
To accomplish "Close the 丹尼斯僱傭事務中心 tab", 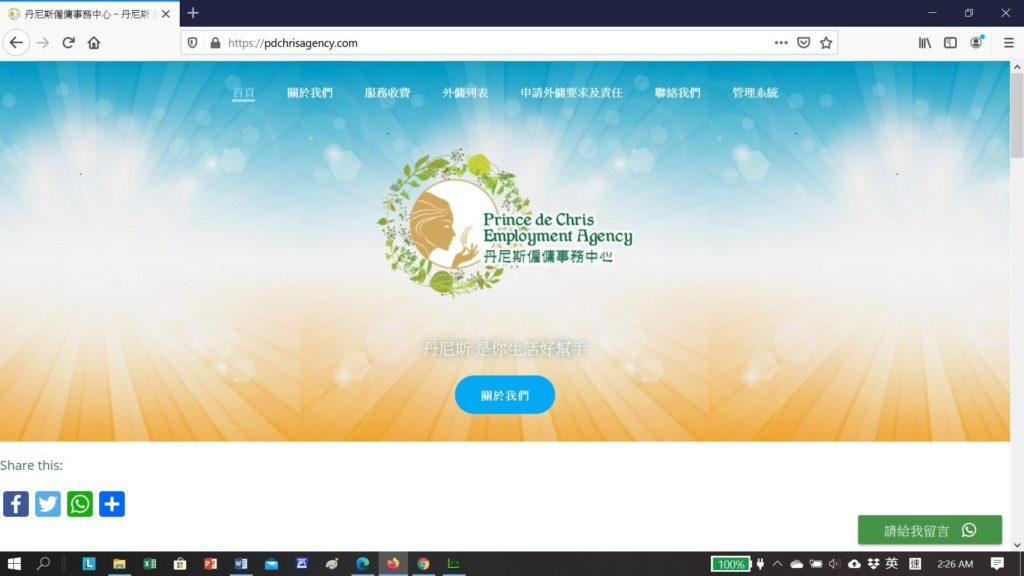I will click(166, 14).
